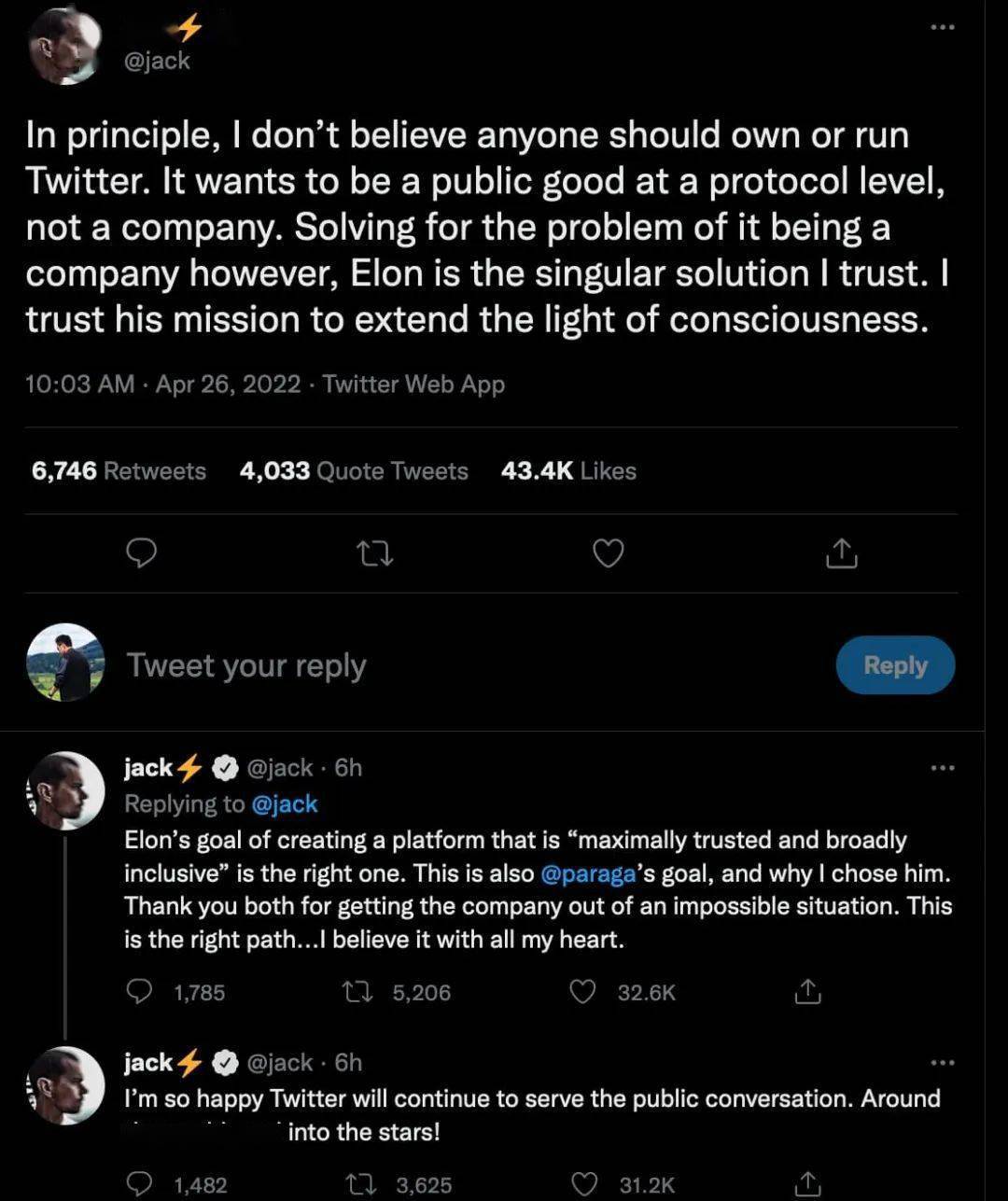Open more options on the main tweet
The height and width of the screenshot is (1201, 1008).
pyautogui.click(x=943, y=28)
